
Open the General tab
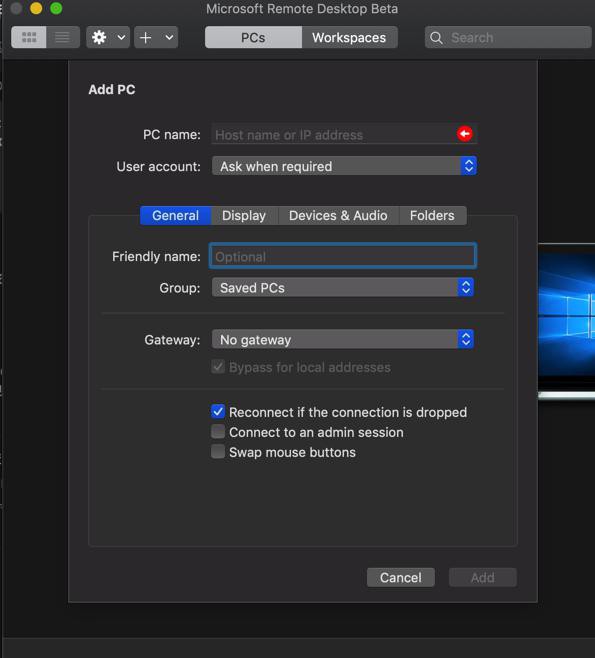coord(175,215)
